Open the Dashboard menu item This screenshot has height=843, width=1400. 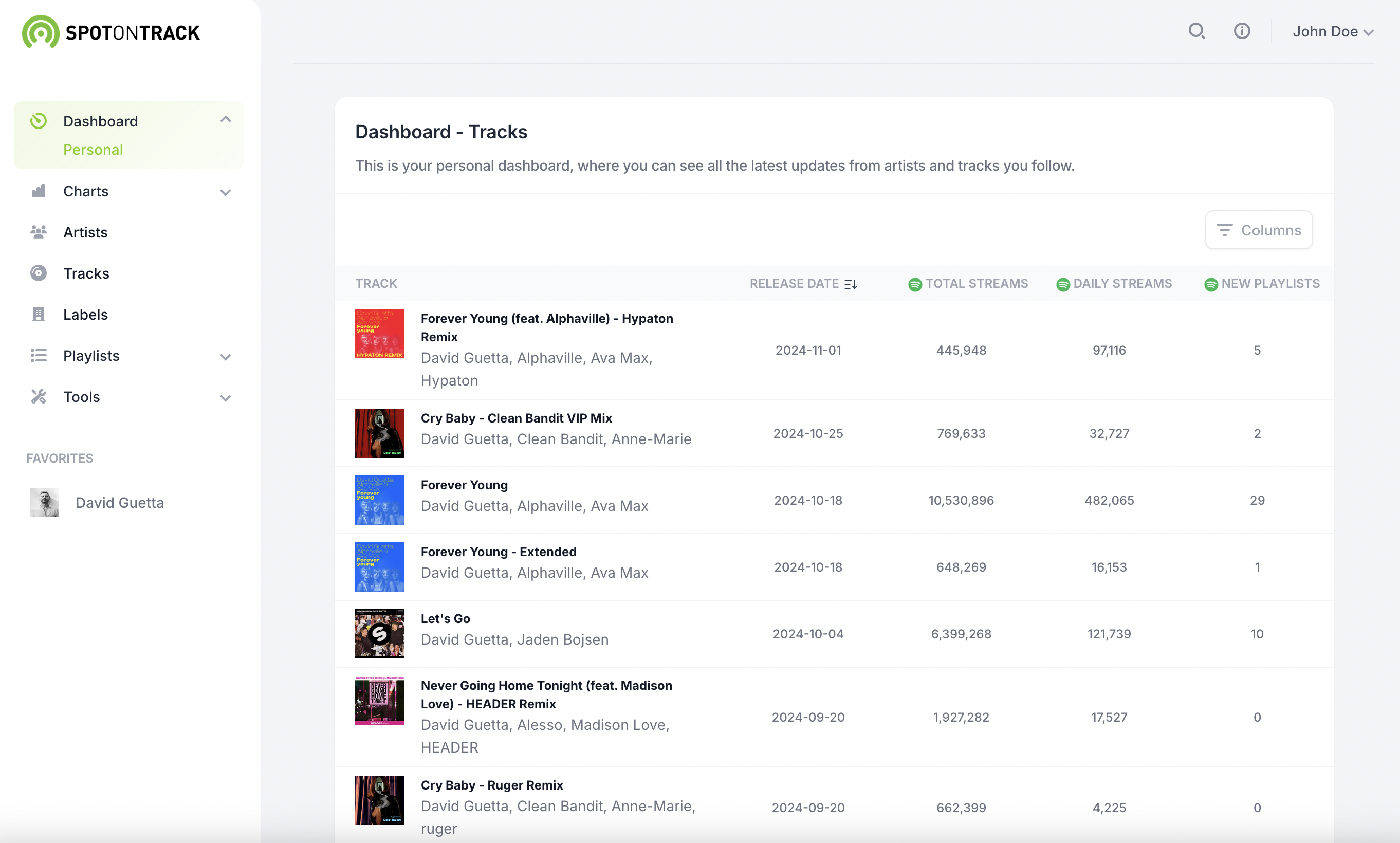coord(101,121)
